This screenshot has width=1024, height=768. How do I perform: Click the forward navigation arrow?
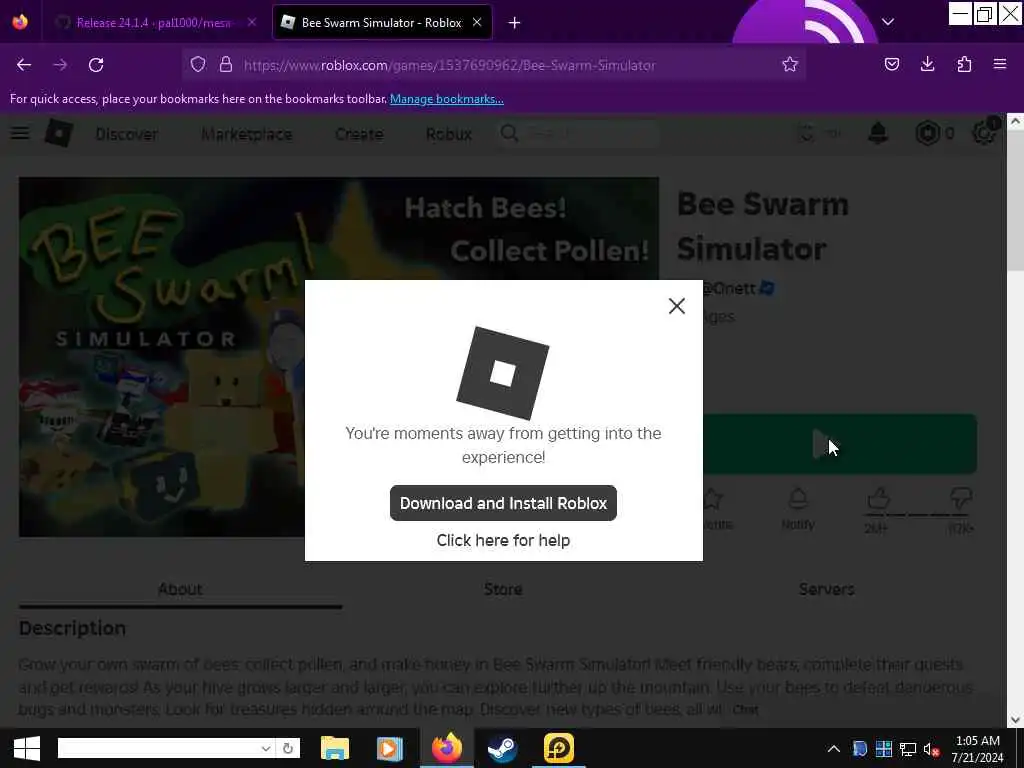(60, 65)
